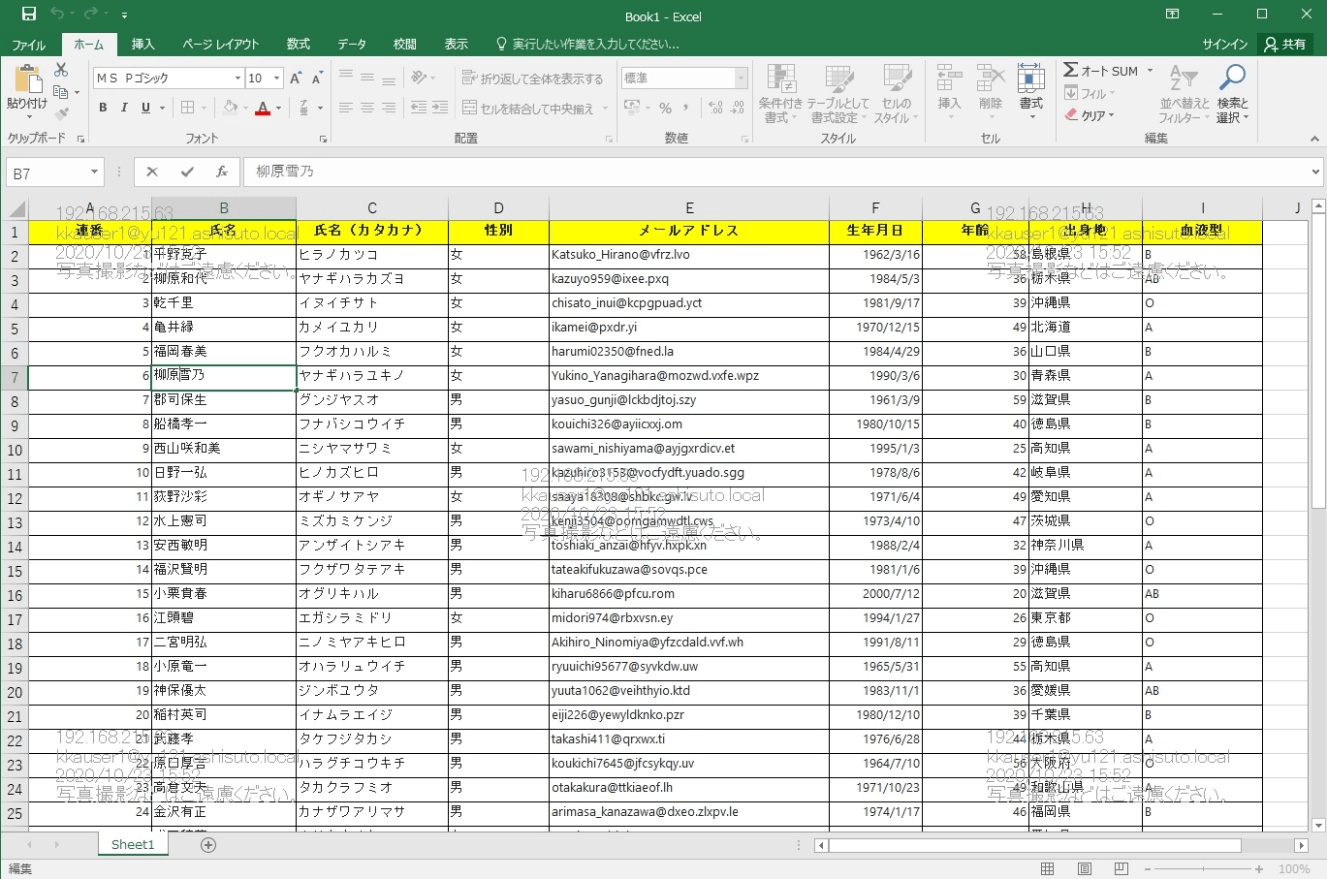Click the Sort and Filter (並べ替えとフィルター) icon

pos(1185,95)
